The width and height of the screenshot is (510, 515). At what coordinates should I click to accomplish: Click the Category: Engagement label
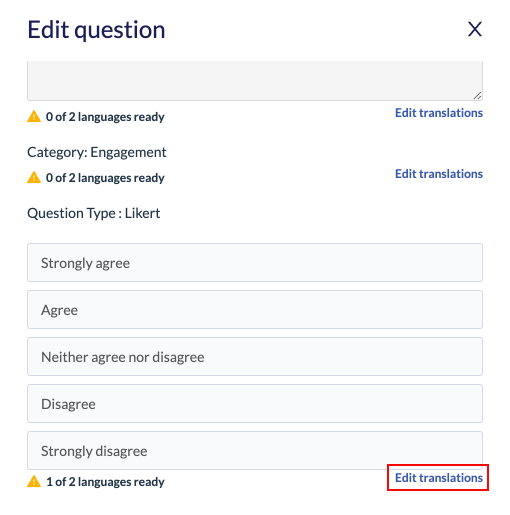click(97, 153)
